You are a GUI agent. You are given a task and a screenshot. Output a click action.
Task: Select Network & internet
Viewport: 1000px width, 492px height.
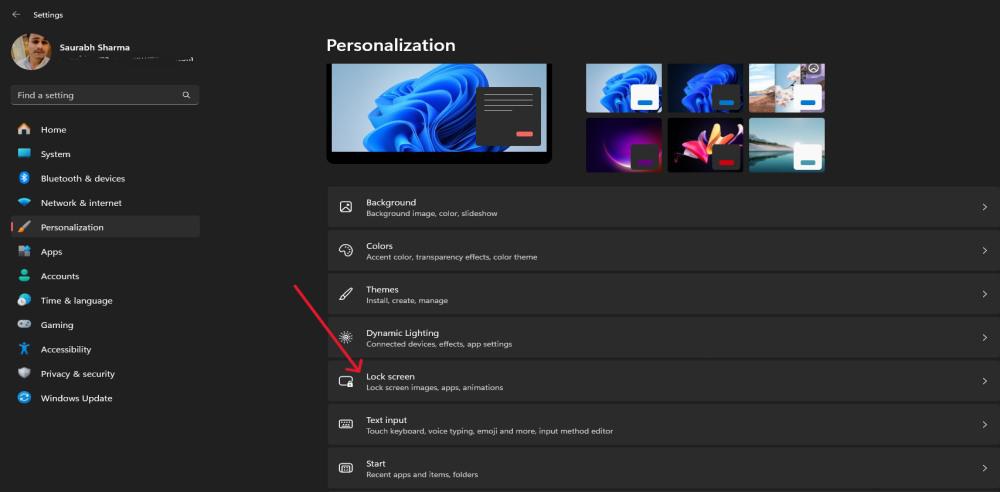[105, 202]
